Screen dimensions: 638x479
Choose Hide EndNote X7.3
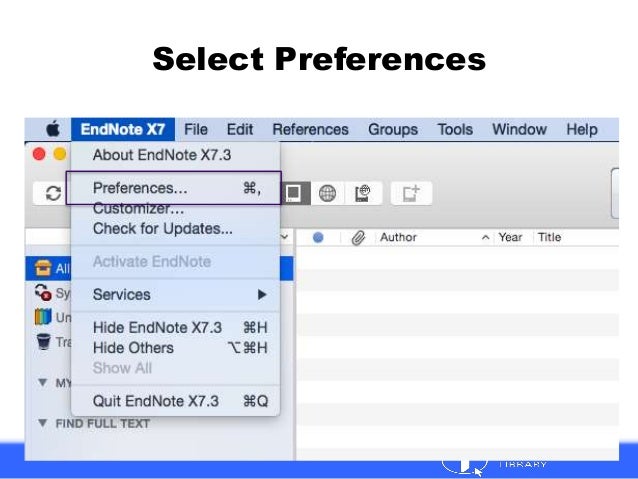175,328
